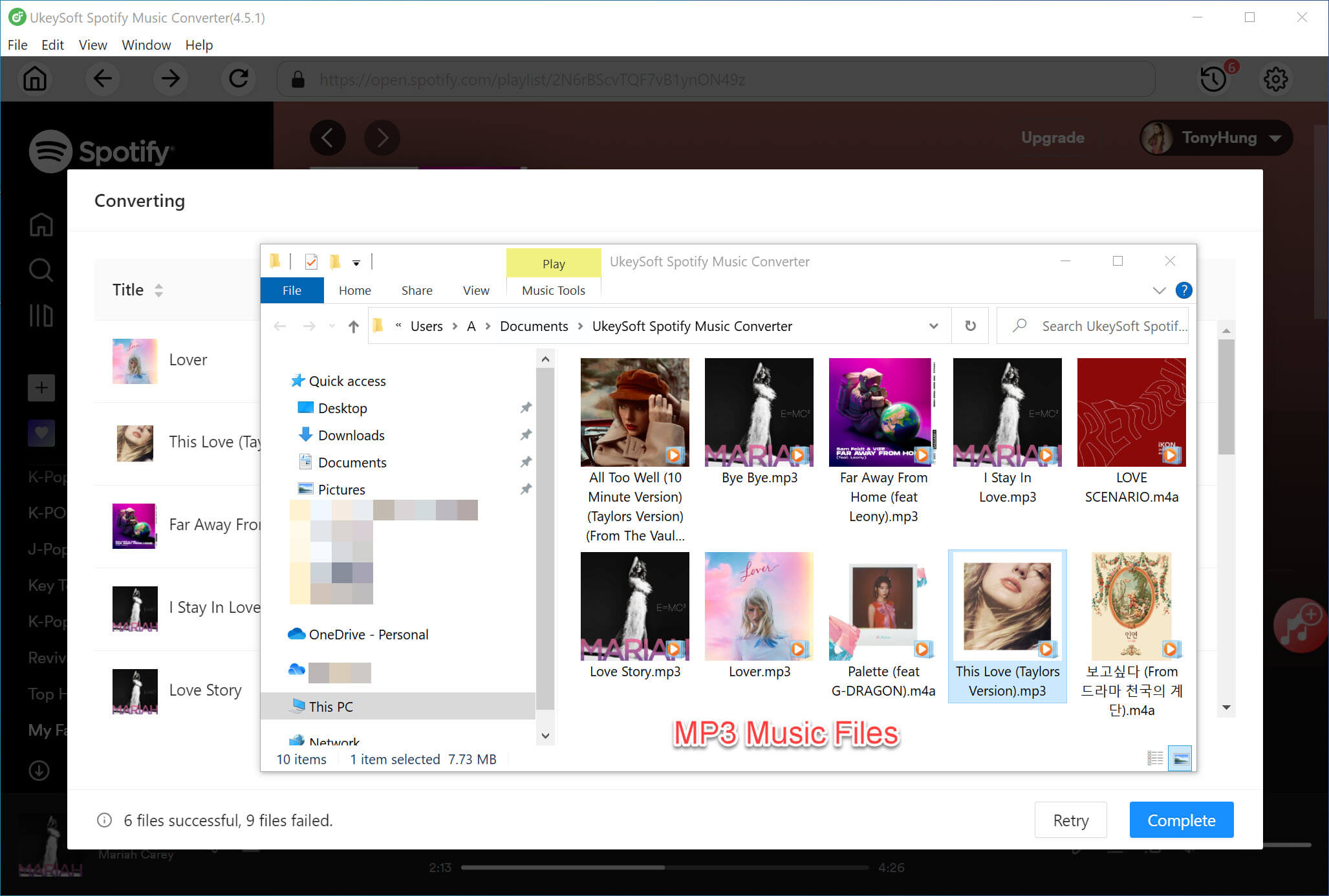The image size is (1329, 896).
Task: Click the search icon in Spotify sidebar
Action: pos(40,271)
